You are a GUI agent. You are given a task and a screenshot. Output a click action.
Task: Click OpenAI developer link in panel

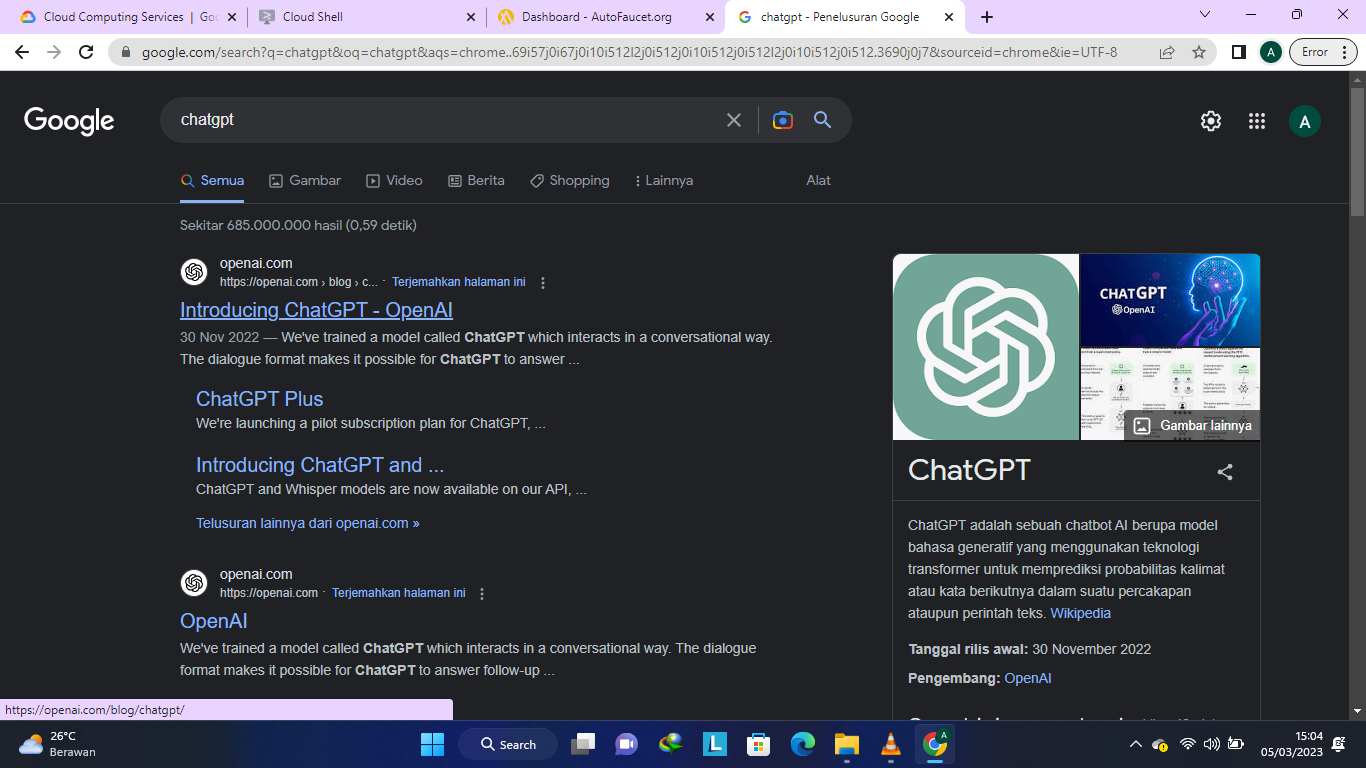click(1028, 678)
